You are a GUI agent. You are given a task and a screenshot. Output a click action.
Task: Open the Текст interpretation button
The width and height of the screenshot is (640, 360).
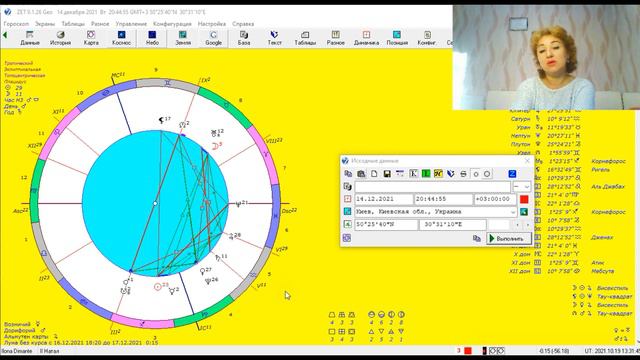tap(274, 38)
